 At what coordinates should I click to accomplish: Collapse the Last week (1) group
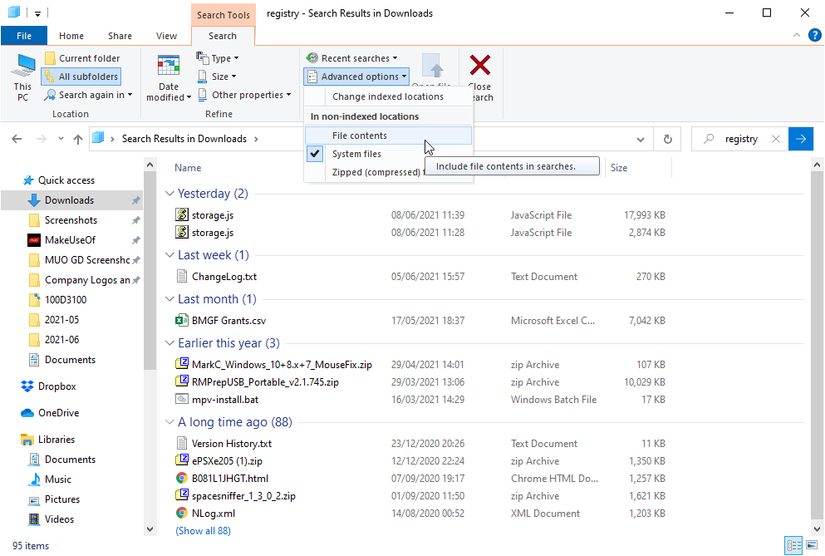click(x=169, y=255)
